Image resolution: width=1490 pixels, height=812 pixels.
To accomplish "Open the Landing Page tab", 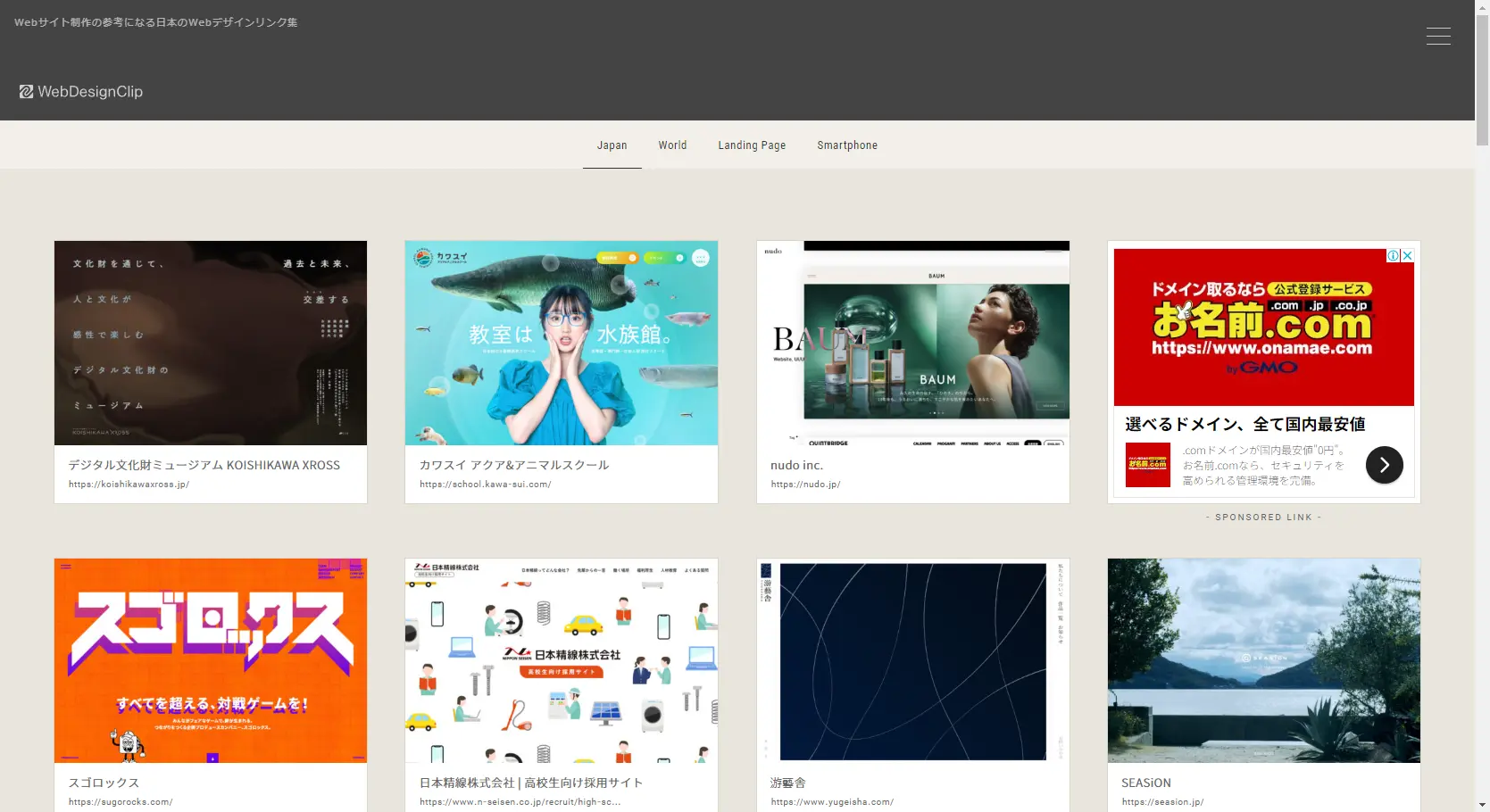I will (752, 145).
